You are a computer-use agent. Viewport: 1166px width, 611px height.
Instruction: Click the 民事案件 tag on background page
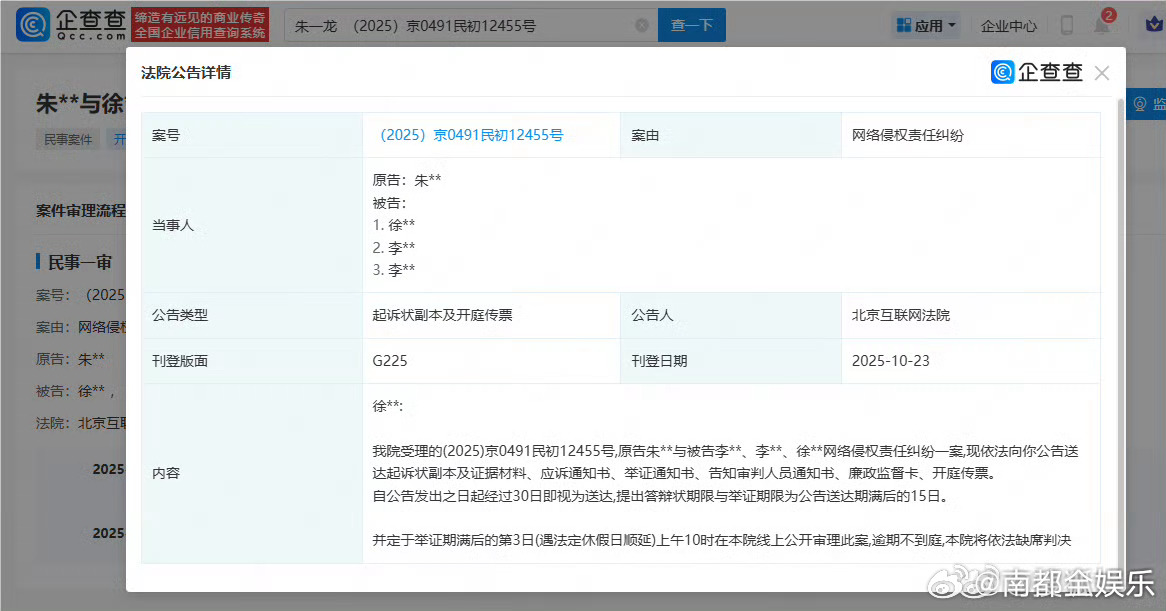[x=68, y=139]
